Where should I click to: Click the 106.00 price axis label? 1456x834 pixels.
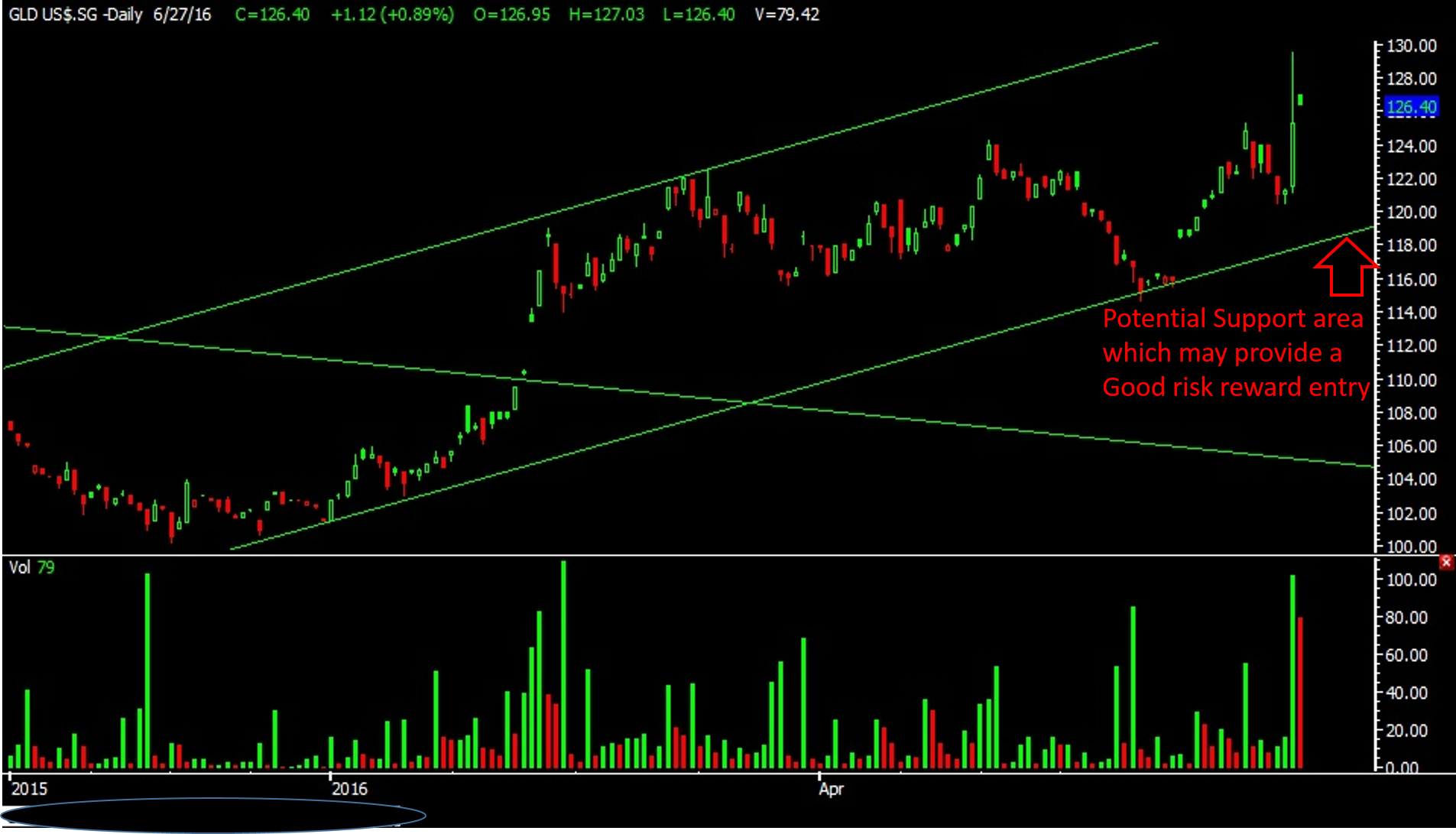tap(1412, 446)
